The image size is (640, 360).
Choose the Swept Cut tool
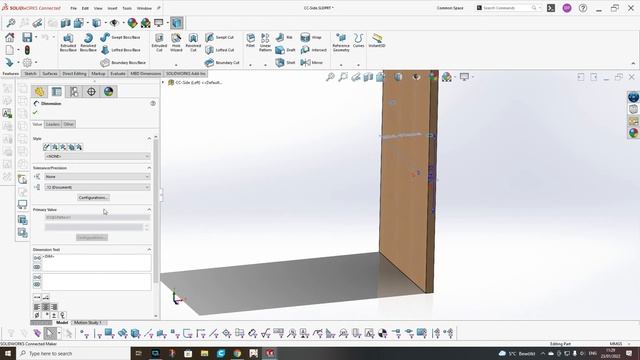[220, 37]
